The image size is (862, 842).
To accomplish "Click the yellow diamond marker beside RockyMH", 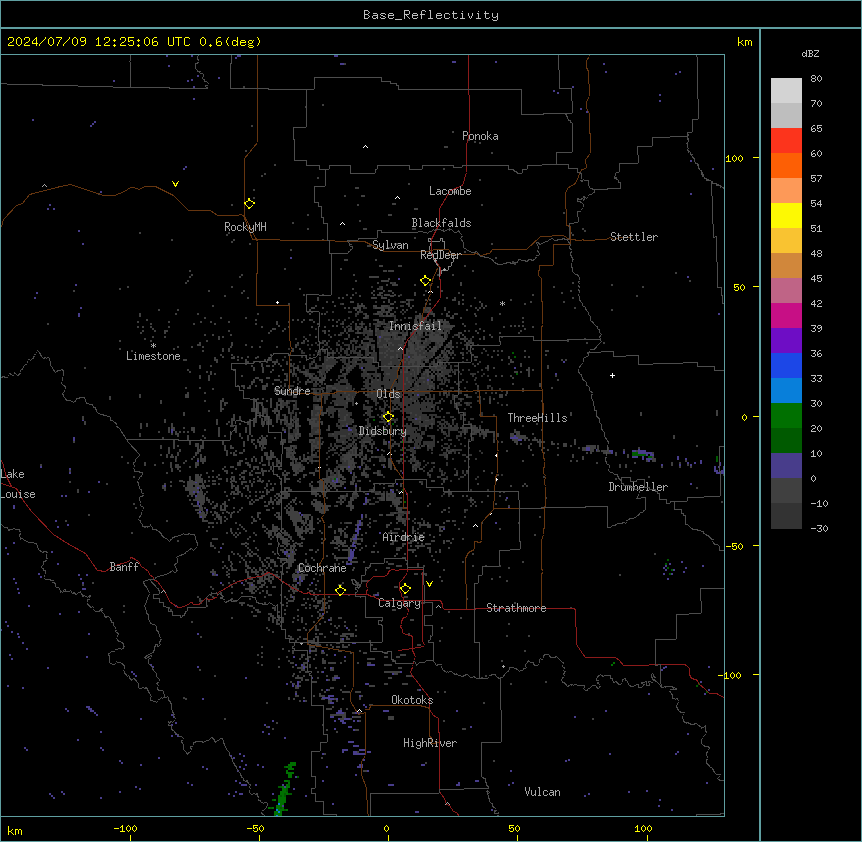I will 250,203.
